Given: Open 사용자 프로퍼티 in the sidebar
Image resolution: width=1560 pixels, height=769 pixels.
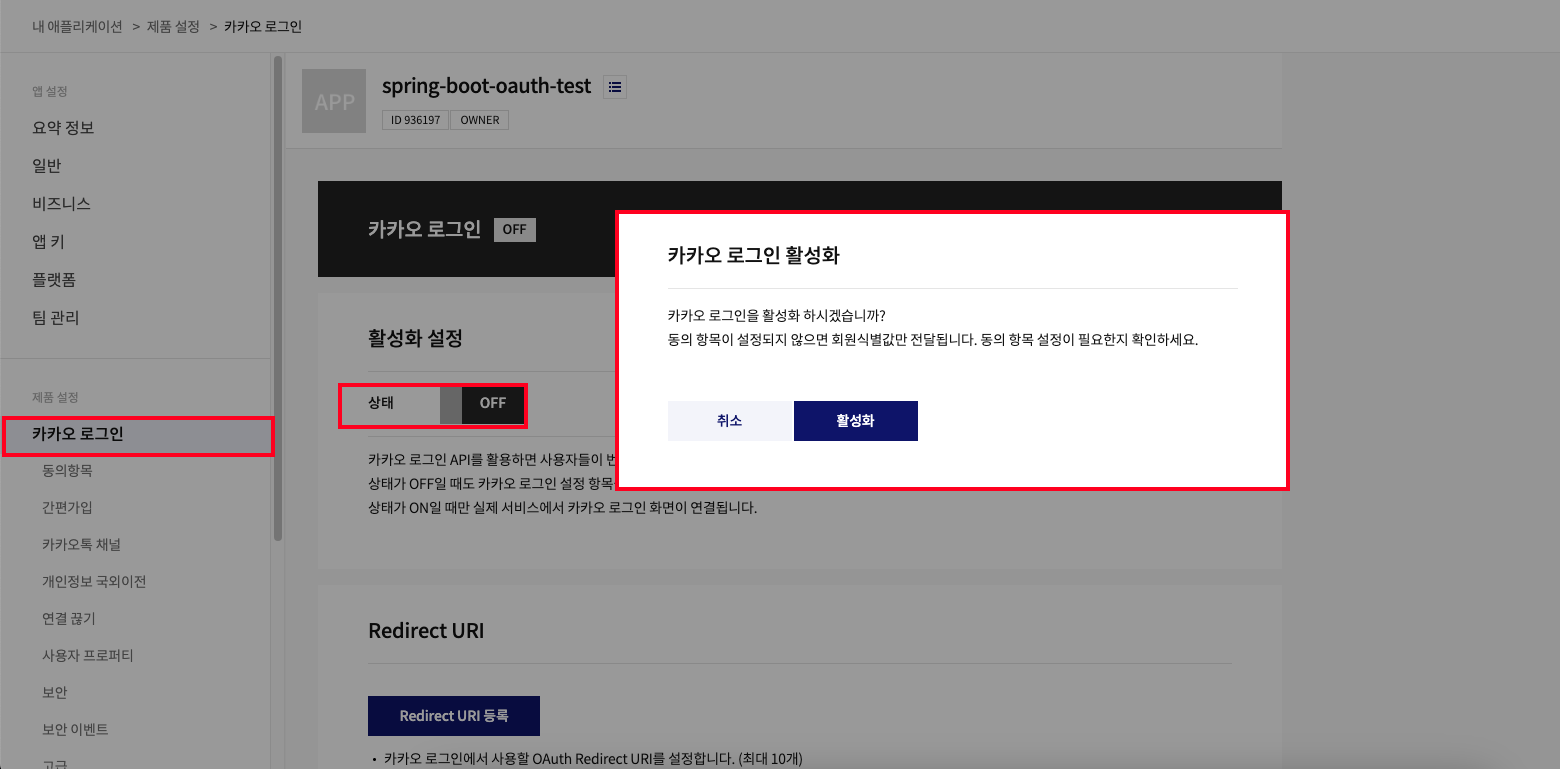Looking at the screenshot, I should tap(88, 655).
